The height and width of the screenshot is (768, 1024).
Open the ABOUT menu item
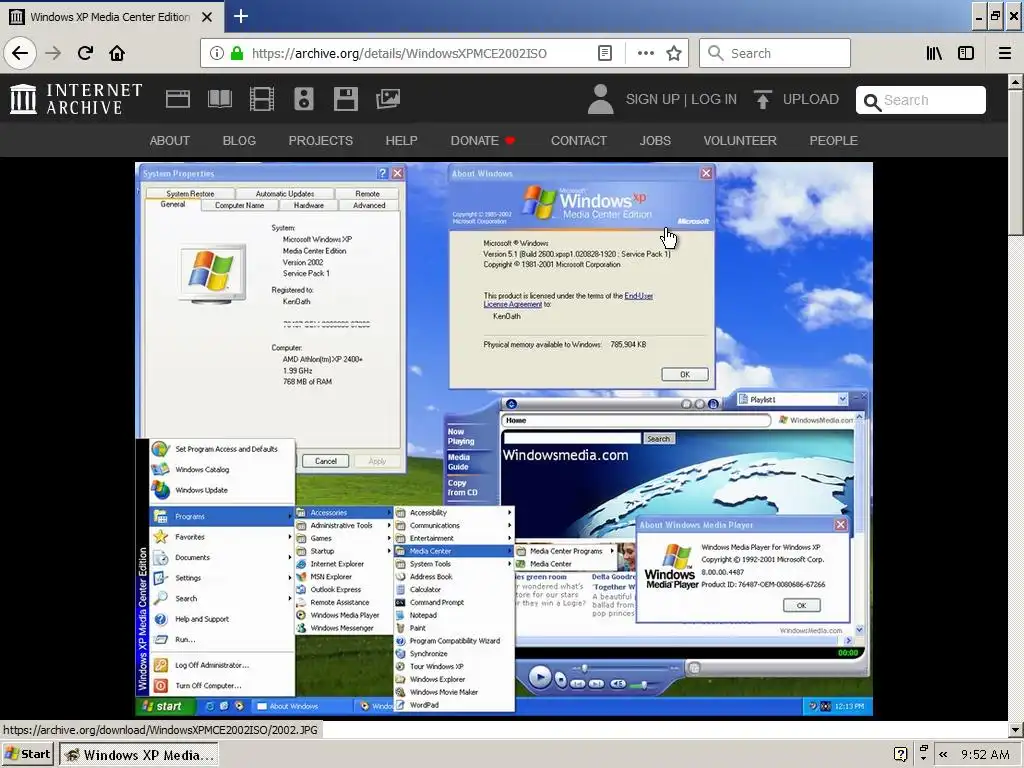(170, 140)
